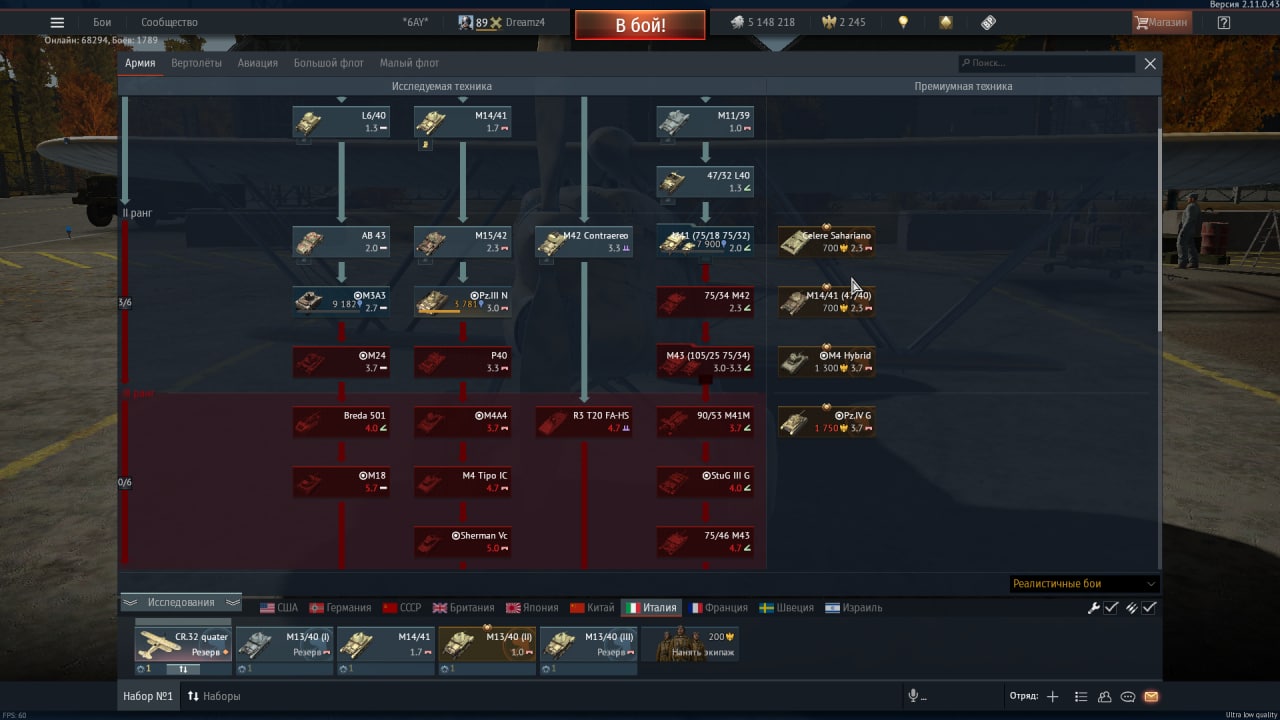Select the США nation
The width and height of the screenshot is (1280, 720).
pos(279,608)
